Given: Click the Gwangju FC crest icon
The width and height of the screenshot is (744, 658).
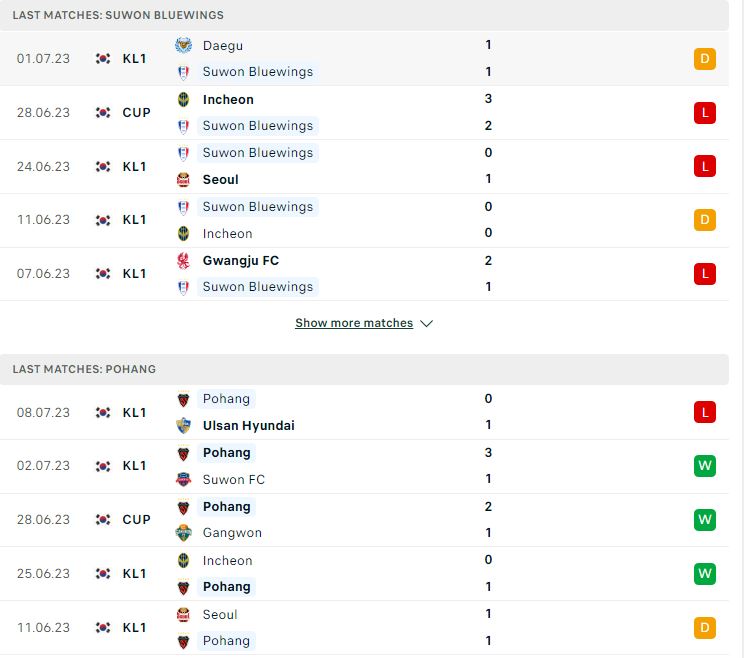Looking at the screenshot, I should coord(183,261).
